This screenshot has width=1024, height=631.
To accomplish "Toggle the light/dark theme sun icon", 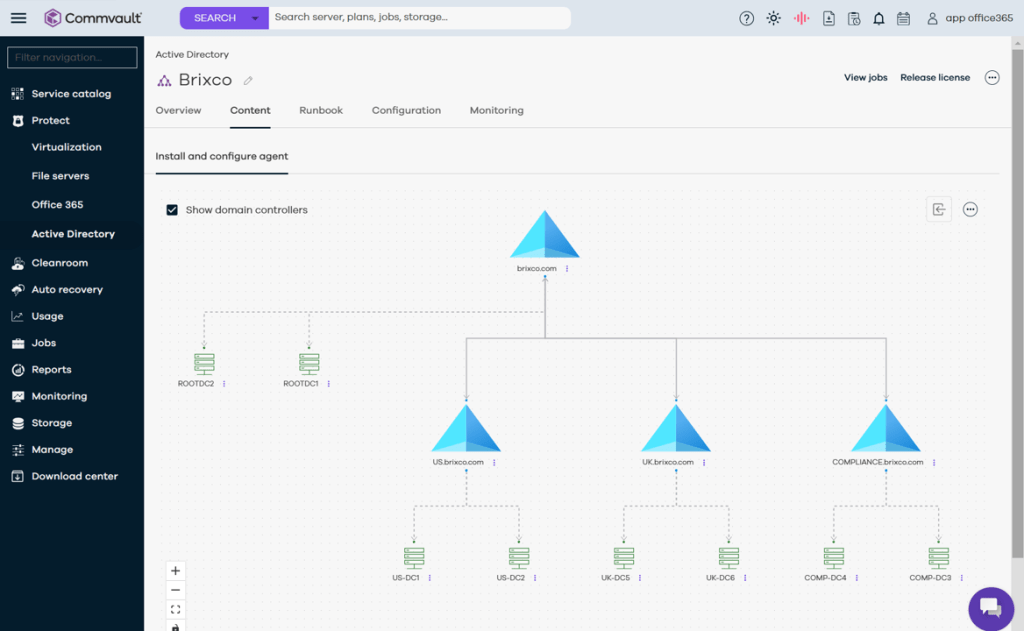I will (x=773, y=18).
